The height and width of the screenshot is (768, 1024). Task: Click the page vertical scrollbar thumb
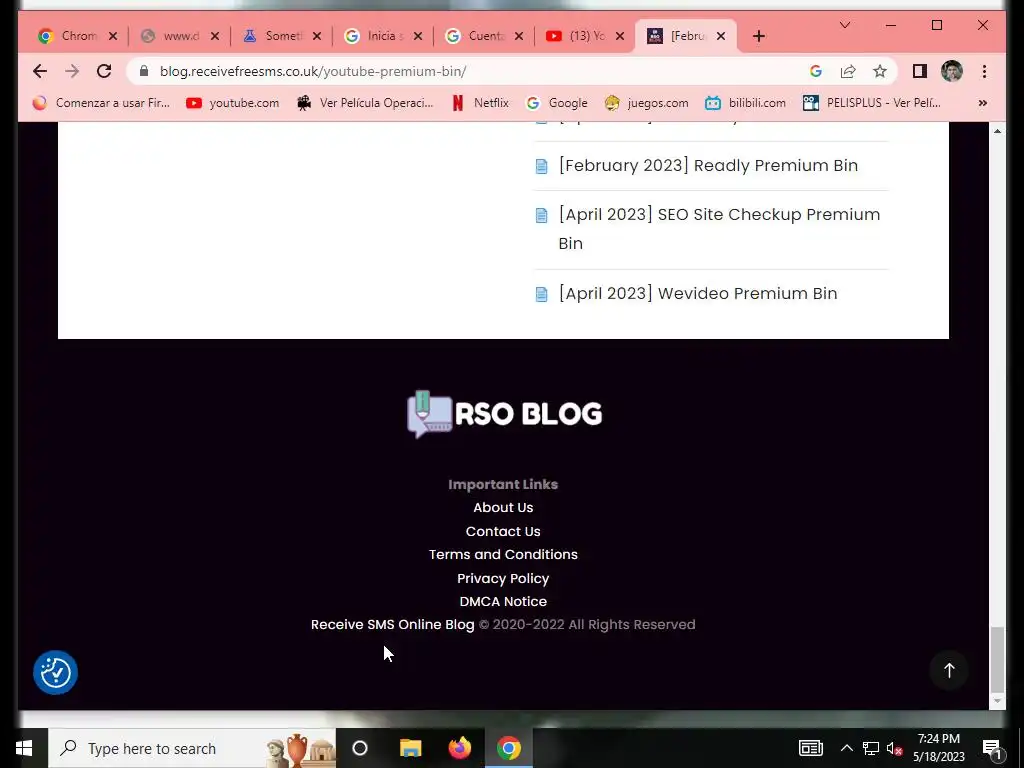997,659
